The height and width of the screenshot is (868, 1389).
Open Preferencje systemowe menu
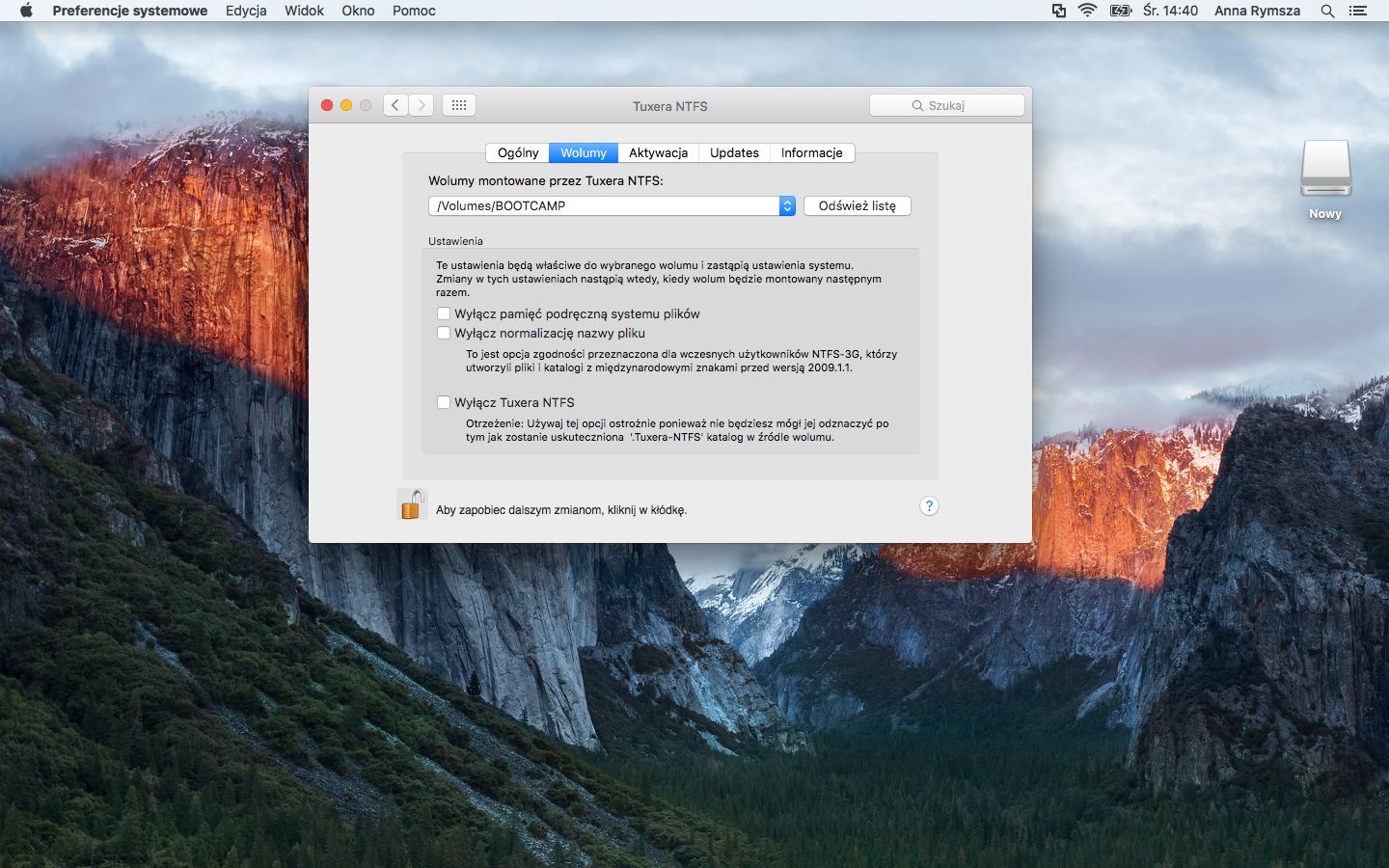129,11
